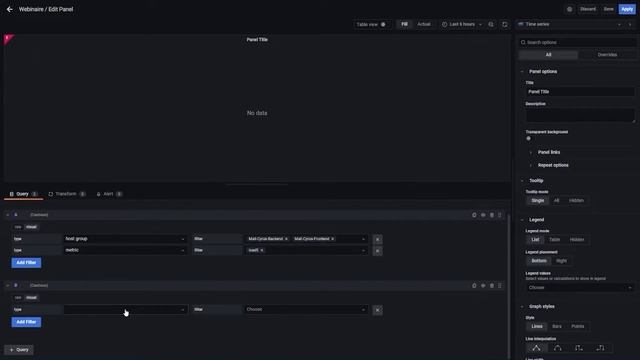Focus the Search options field
Screen dimensions: 640x360
tap(577, 42)
